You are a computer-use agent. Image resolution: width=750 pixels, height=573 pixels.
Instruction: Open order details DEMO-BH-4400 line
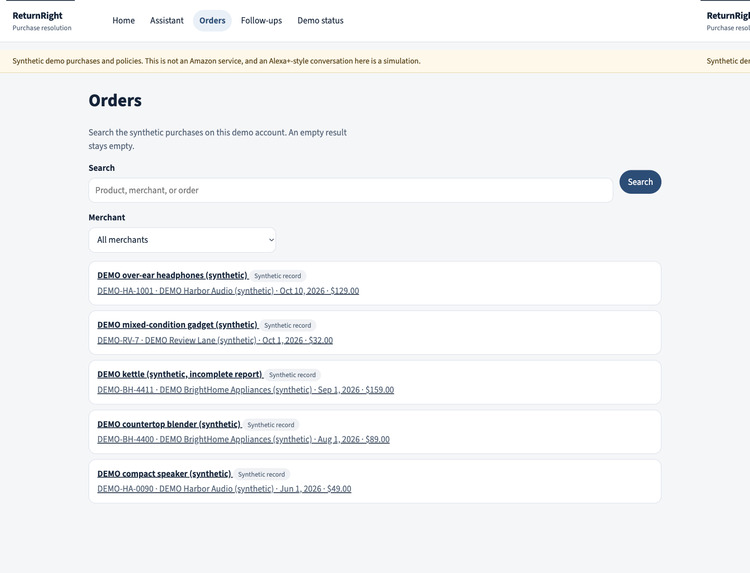(x=243, y=439)
